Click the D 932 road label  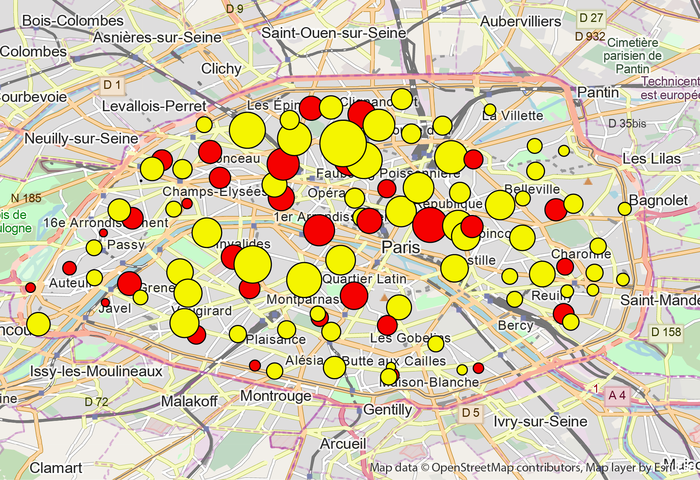[x=590, y=36]
